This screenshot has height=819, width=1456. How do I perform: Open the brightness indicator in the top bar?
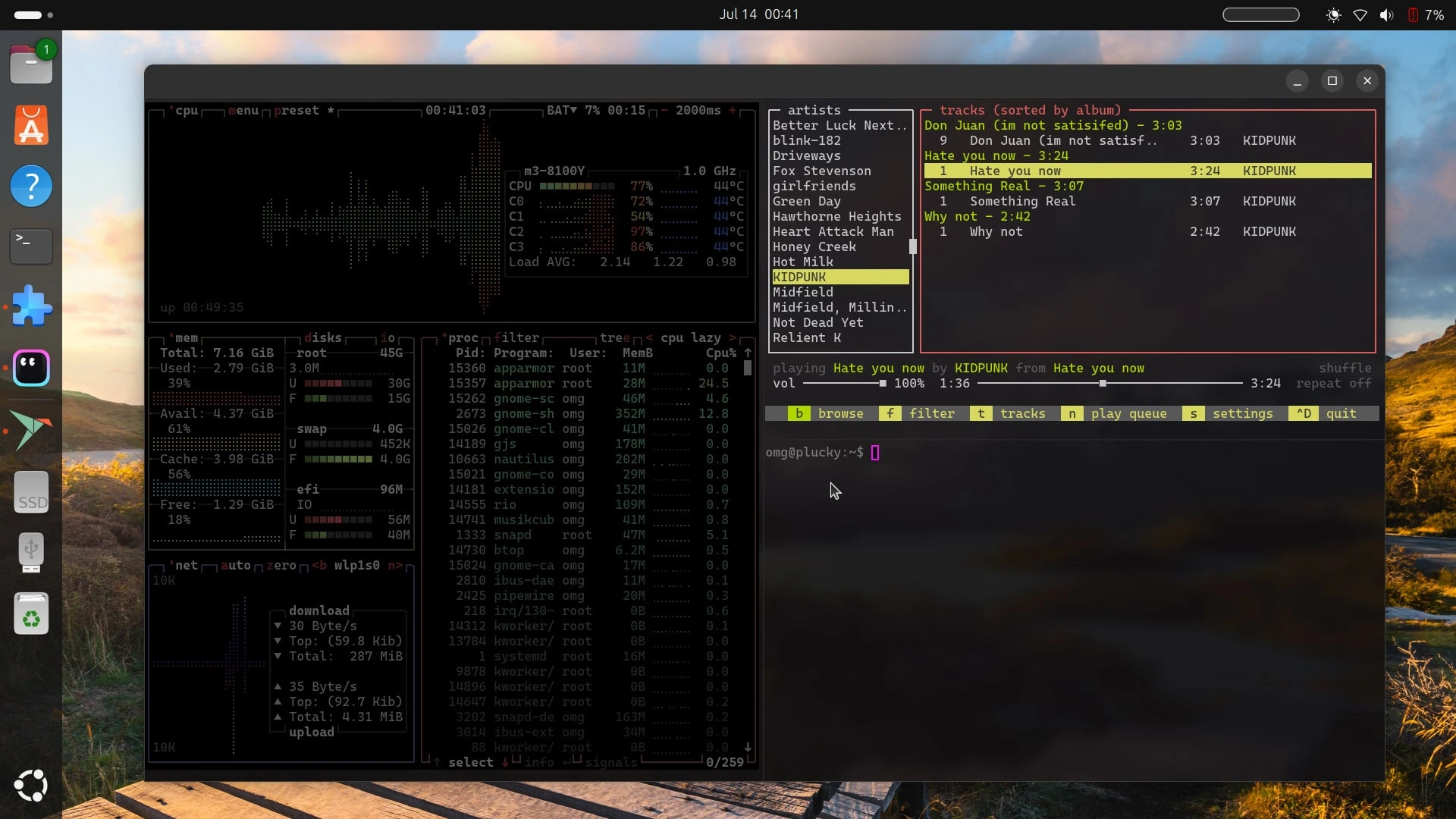(1333, 15)
